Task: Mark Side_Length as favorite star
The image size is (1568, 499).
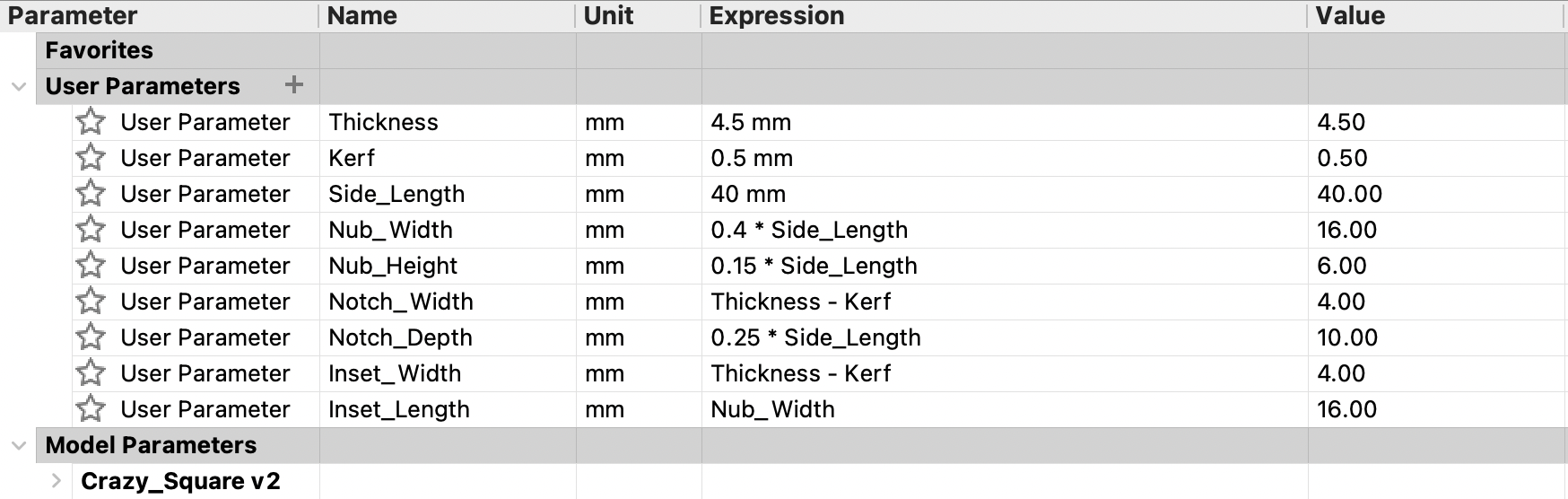Action: click(91, 194)
